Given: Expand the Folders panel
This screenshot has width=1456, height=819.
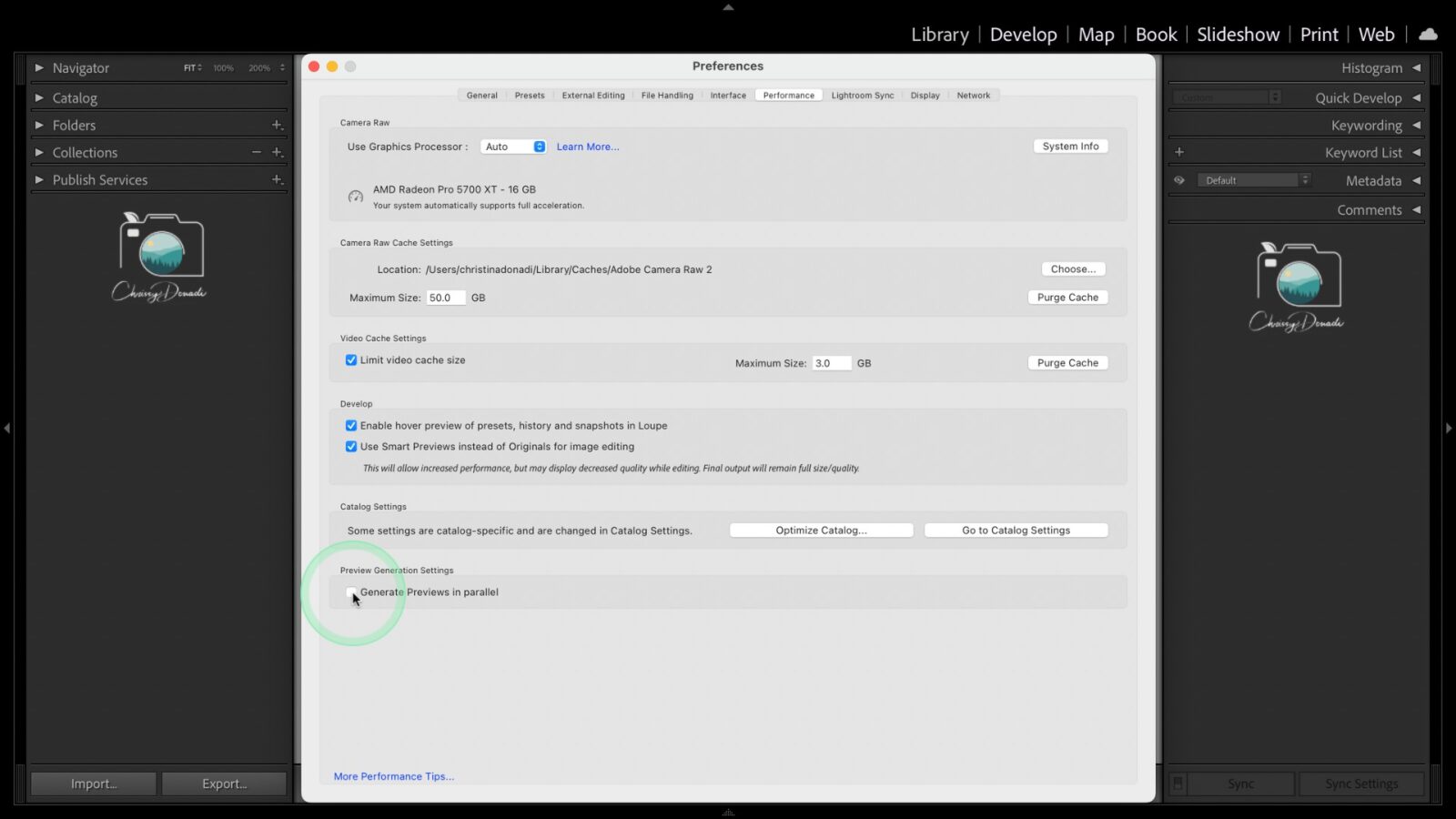Looking at the screenshot, I should [x=39, y=125].
